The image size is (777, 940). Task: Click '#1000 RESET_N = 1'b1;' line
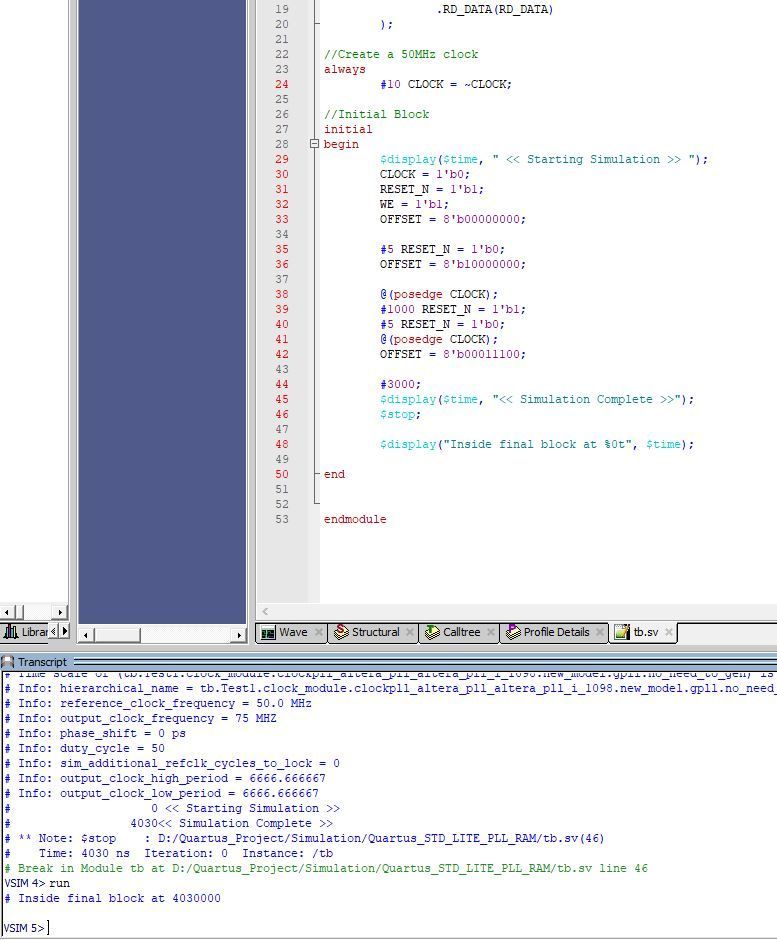pyautogui.click(x=453, y=309)
